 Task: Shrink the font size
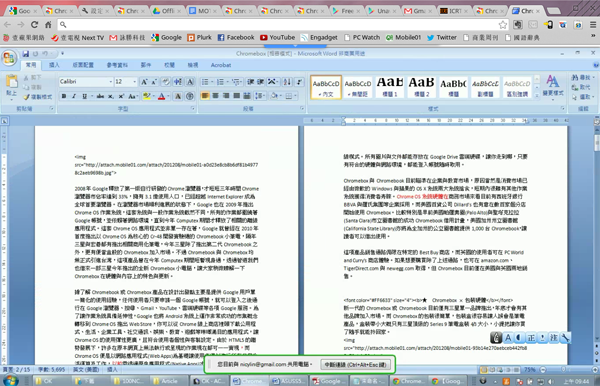point(154,81)
